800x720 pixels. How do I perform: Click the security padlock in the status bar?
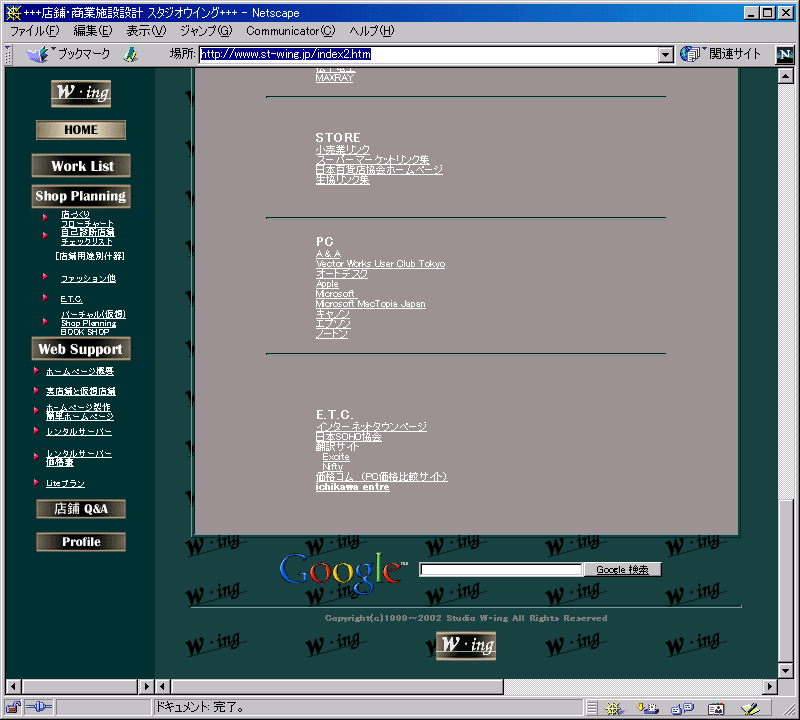[x=13, y=707]
